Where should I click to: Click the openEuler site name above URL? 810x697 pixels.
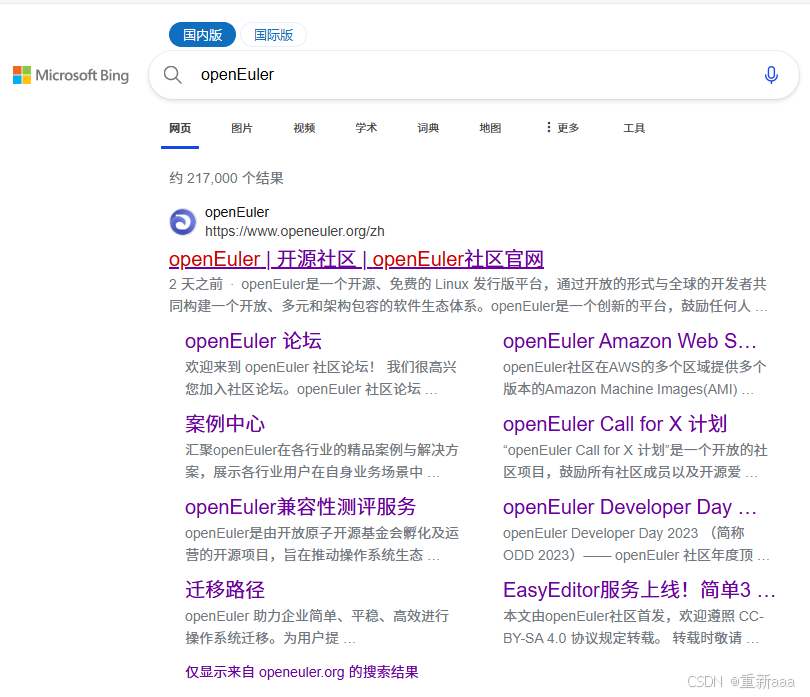(x=237, y=212)
